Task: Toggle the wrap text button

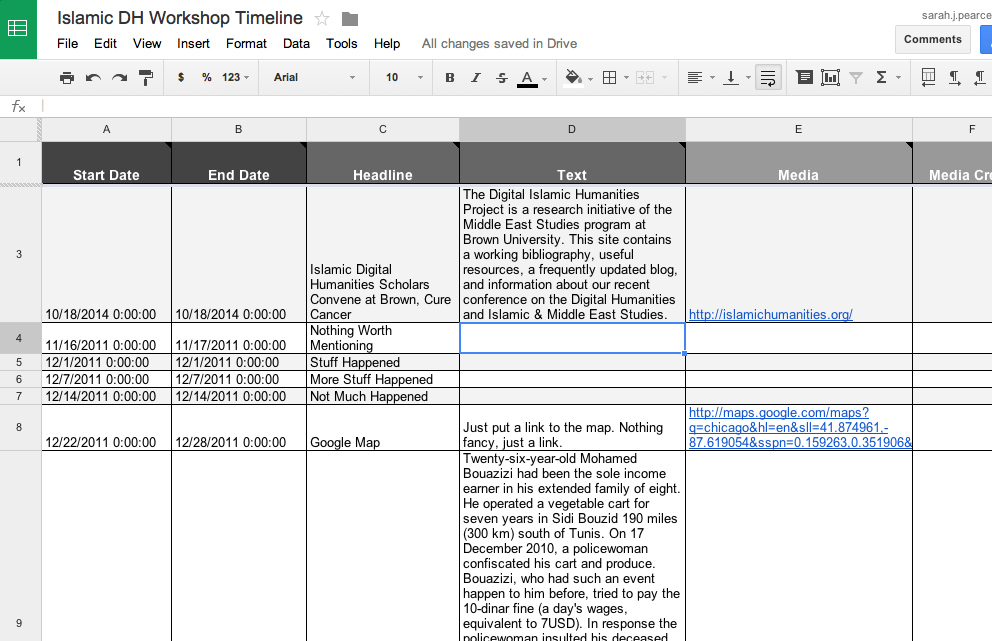Action: [x=768, y=78]
